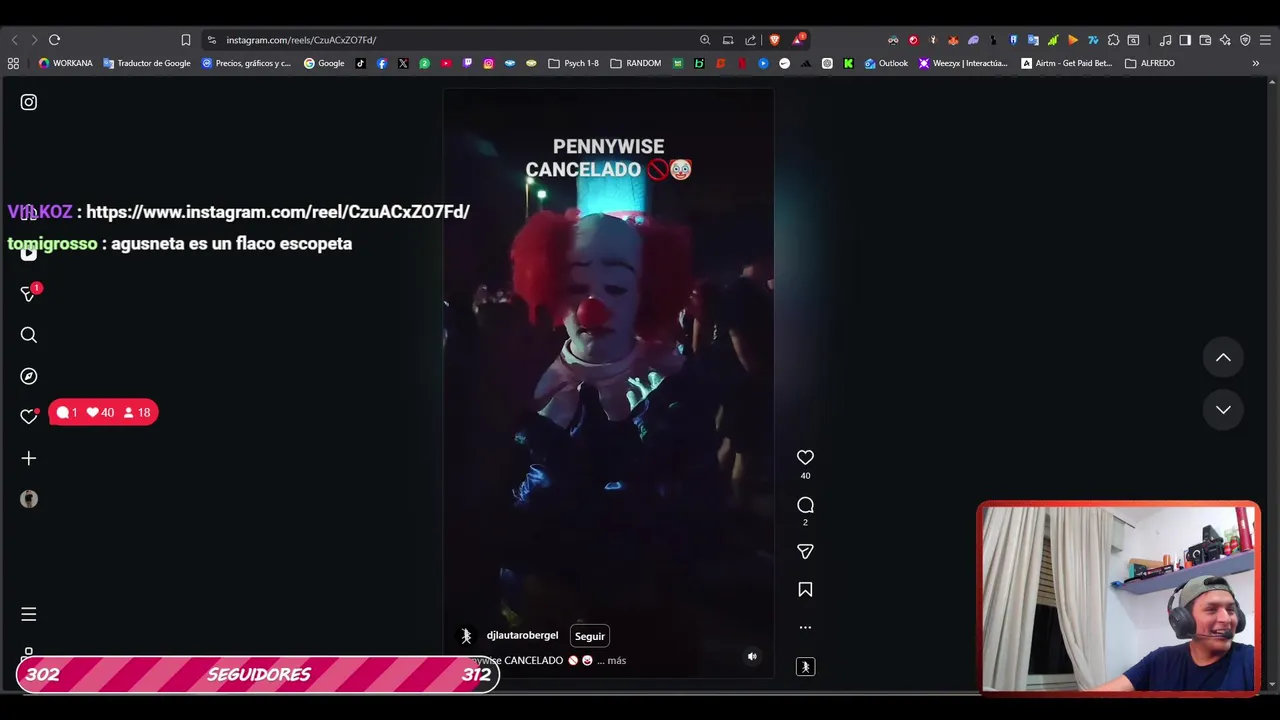Open Explore compass icon in sidebar
Screen dimensions: 1280x720
pos(29,376)
